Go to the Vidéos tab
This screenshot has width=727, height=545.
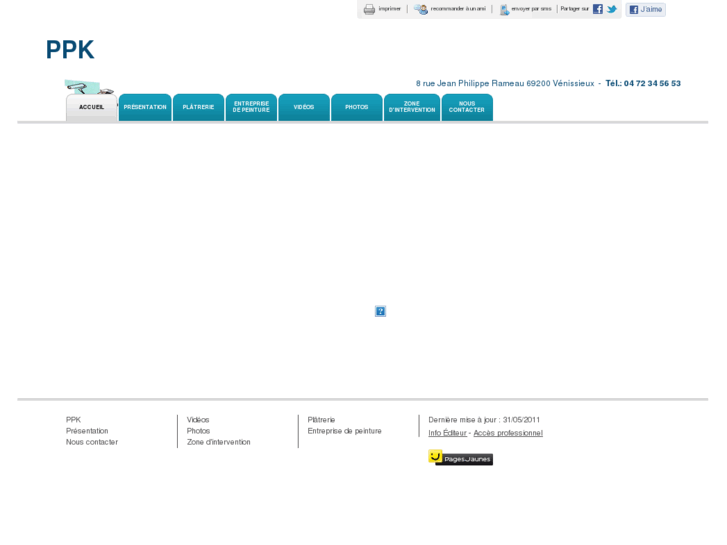coord(304,108)
